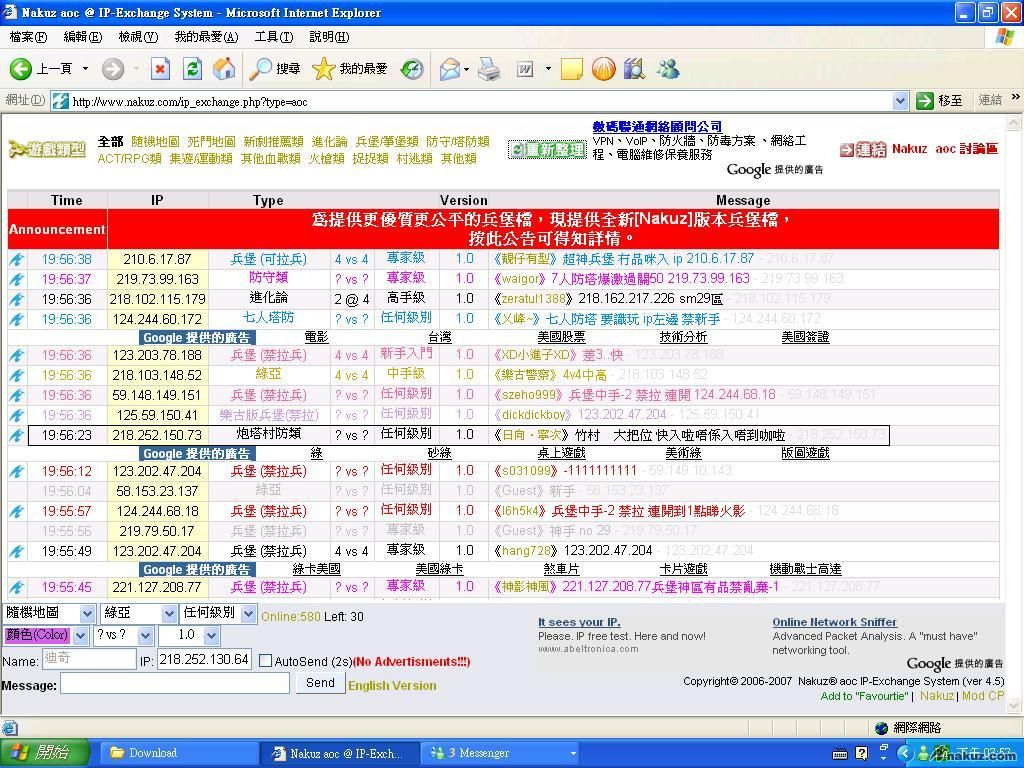
Task: Open Favorites star icon
Action: pos(324,68)
